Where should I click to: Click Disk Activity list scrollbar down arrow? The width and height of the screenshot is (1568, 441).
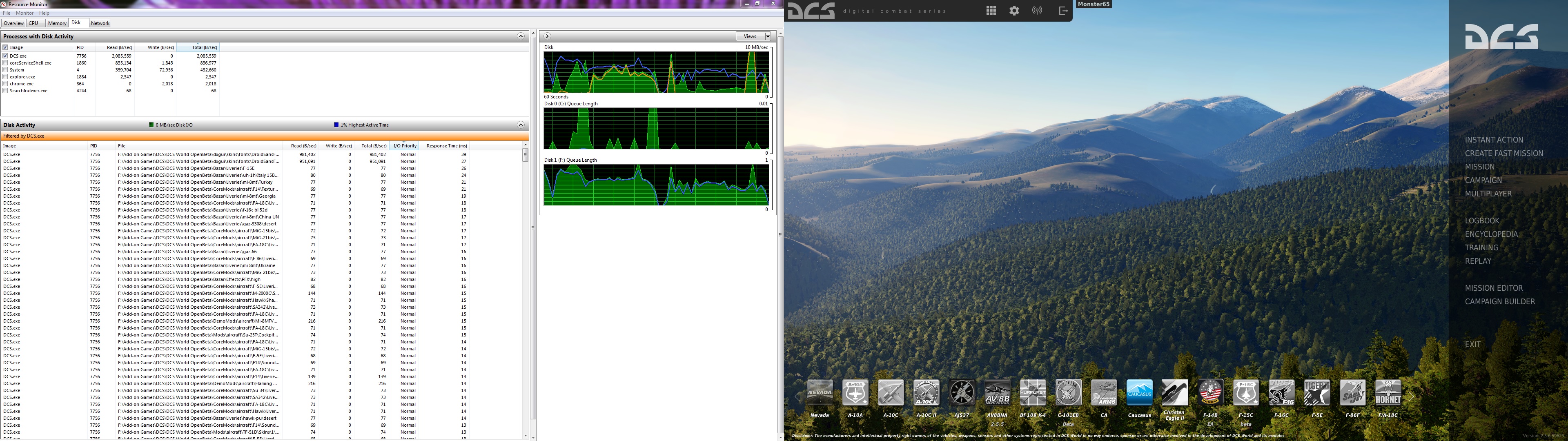pyautogui.click(x=525, y=436)
